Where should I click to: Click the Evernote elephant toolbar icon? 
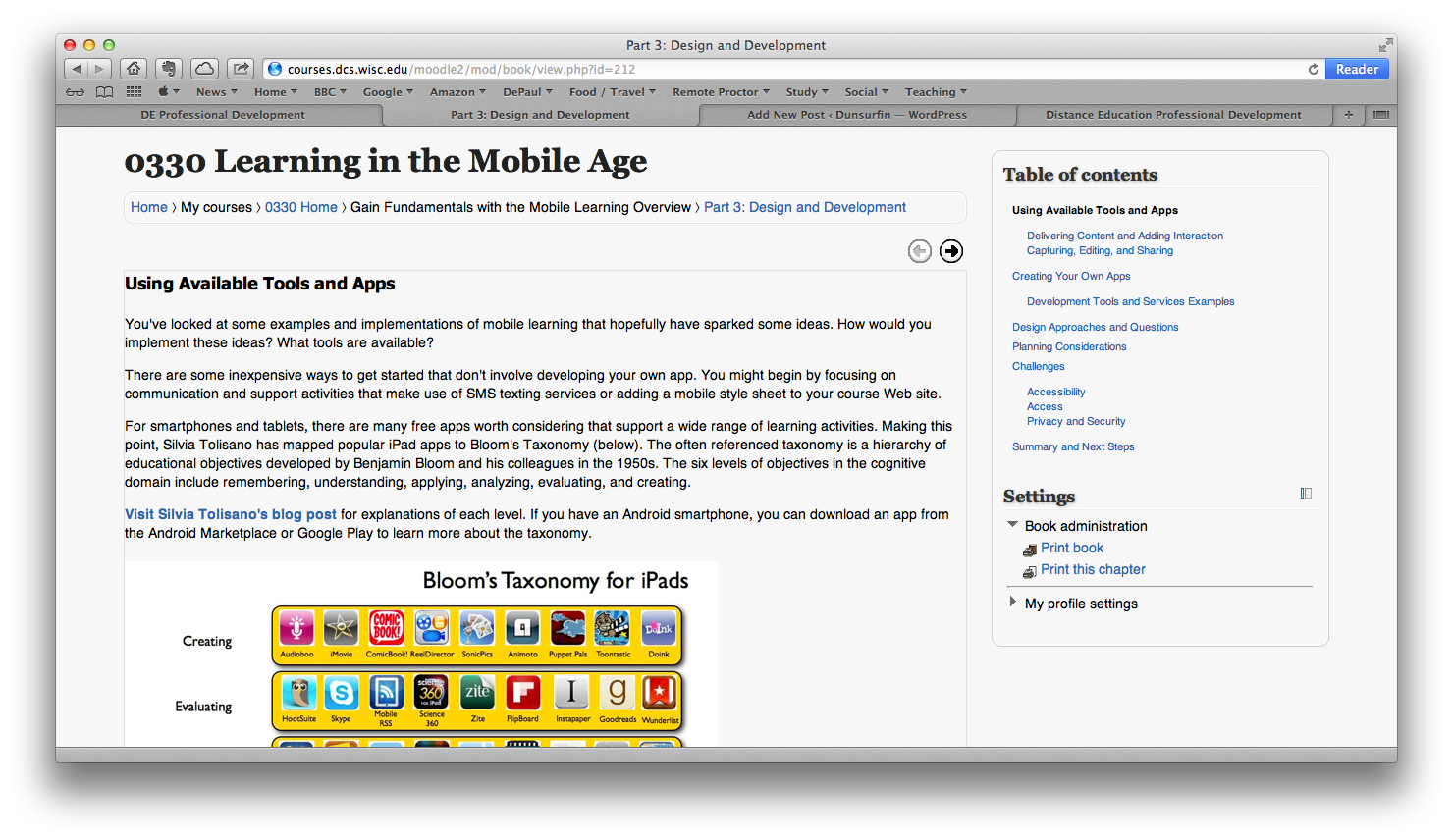coord(169,69)
